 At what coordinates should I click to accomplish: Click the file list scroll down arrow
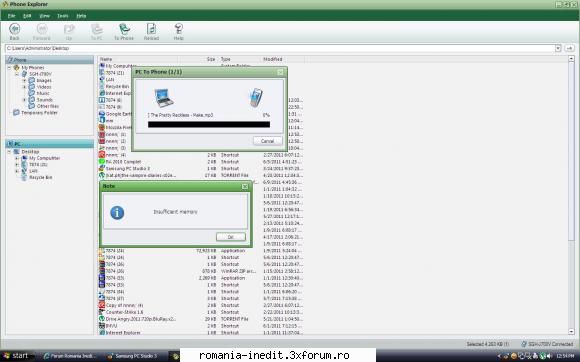(x=571, y=332)
